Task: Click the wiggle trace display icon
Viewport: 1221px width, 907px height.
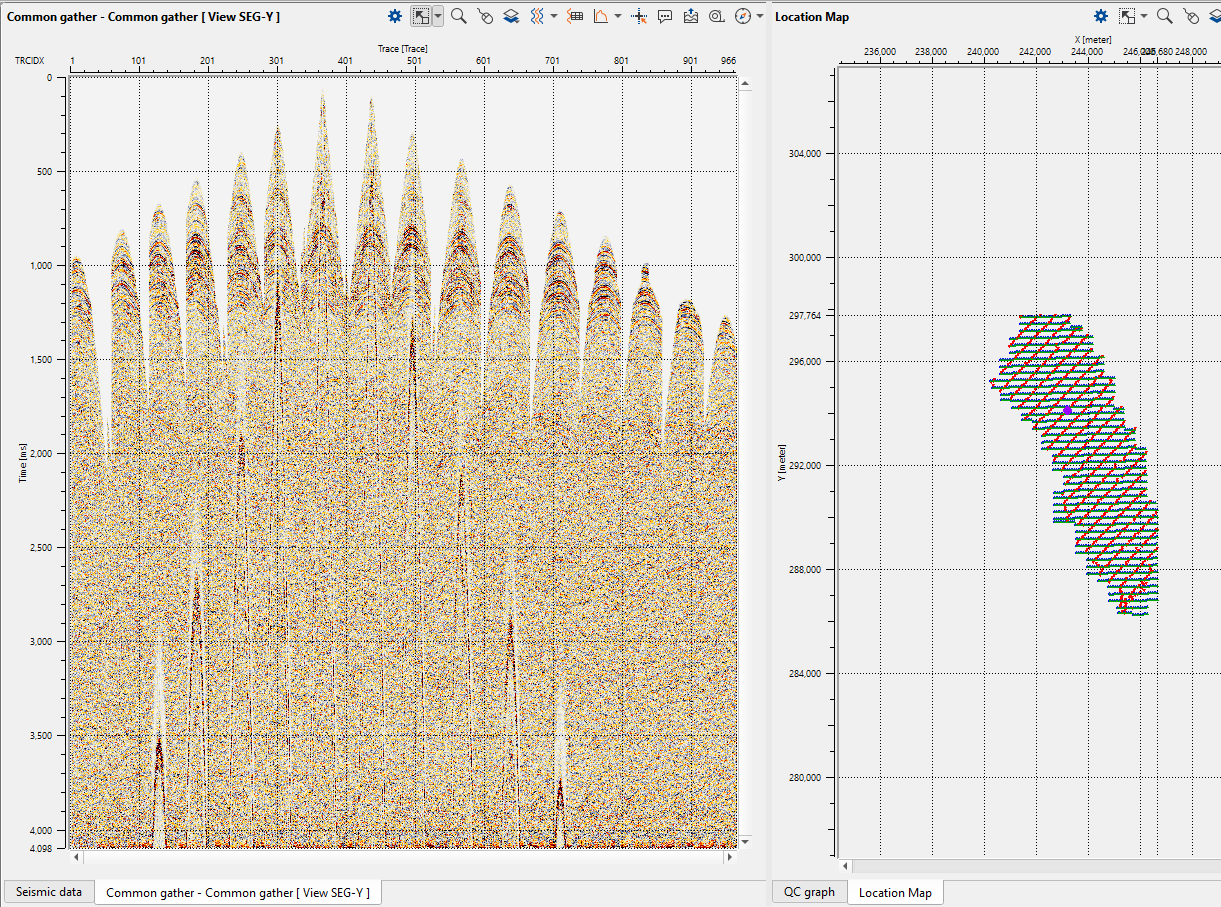Action: click(x=537, y=16)
